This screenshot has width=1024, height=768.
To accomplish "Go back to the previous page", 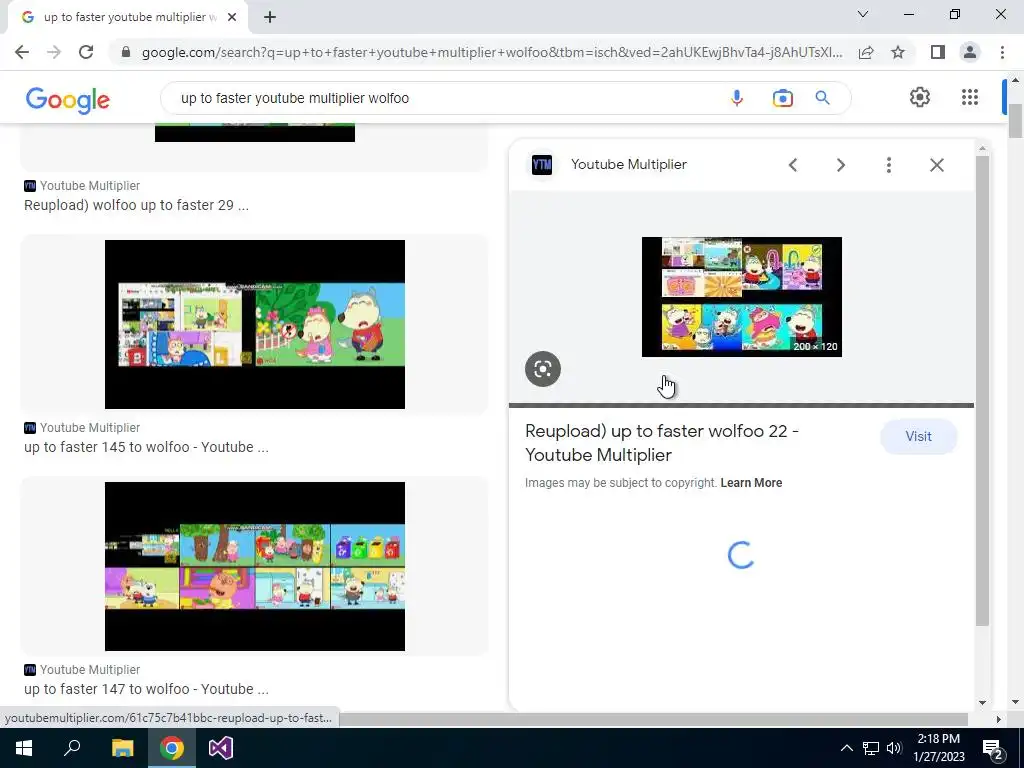I will pyautogui.click(x=22, y=52).
